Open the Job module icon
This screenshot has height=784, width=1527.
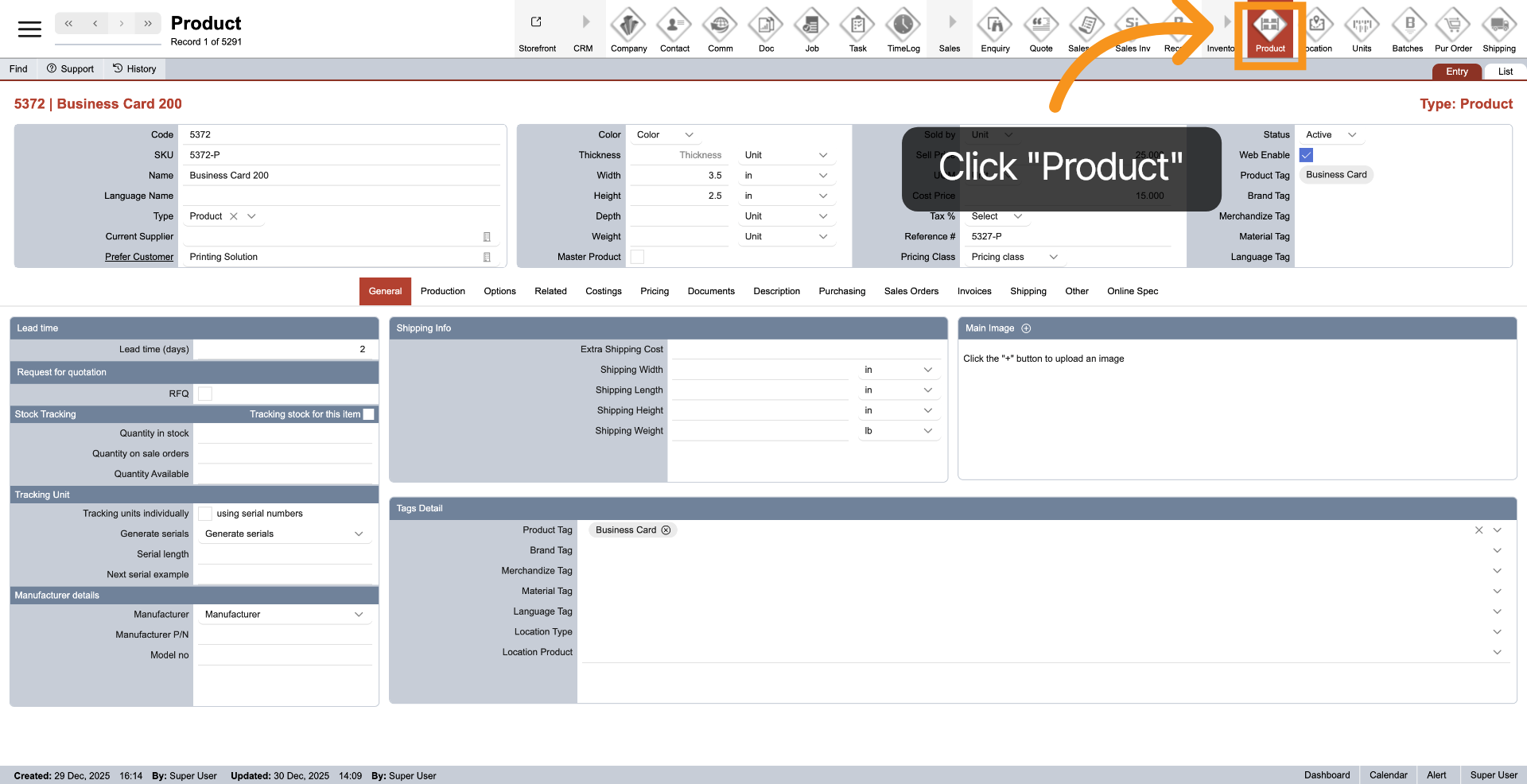point(811,29)
